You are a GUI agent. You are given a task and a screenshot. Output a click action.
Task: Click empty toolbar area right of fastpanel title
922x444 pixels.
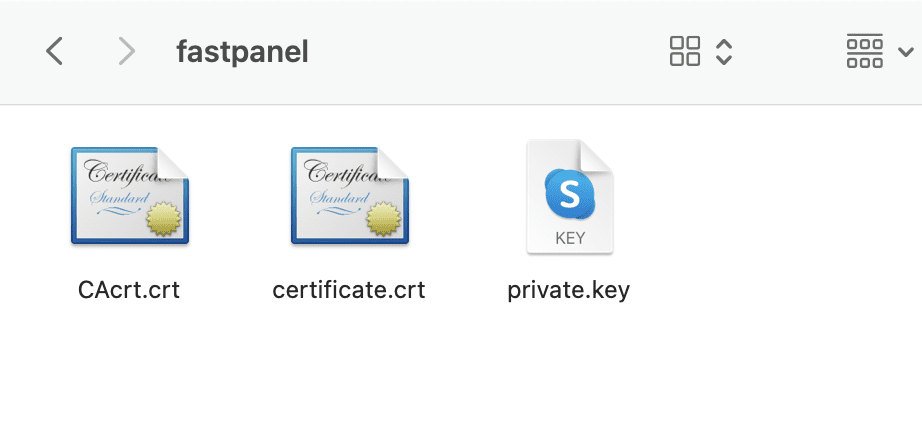coord(480,51)
